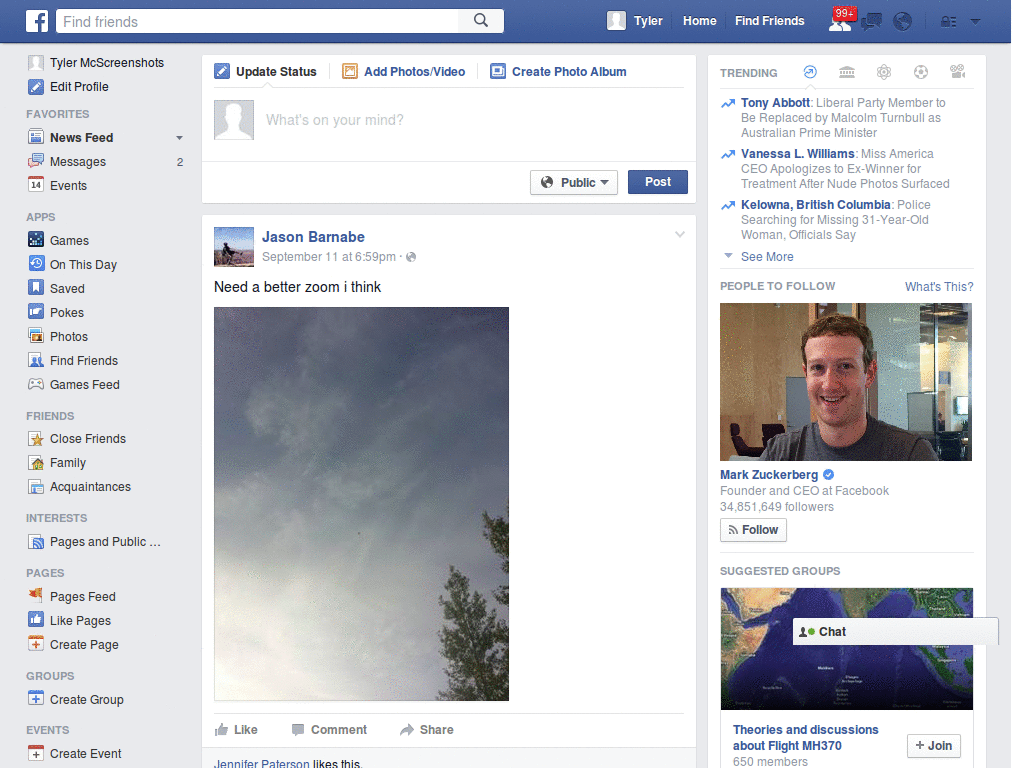Like Jason Barnabe's post
Screen dimensions: 1024x768
pos(236,729)
